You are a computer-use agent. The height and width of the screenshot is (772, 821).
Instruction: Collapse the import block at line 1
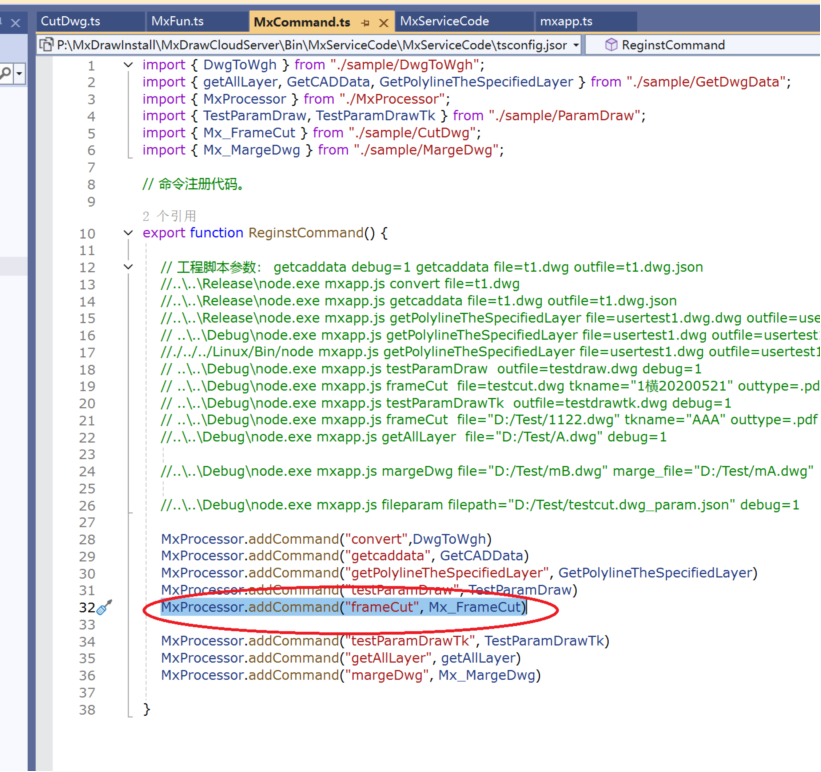128,65
